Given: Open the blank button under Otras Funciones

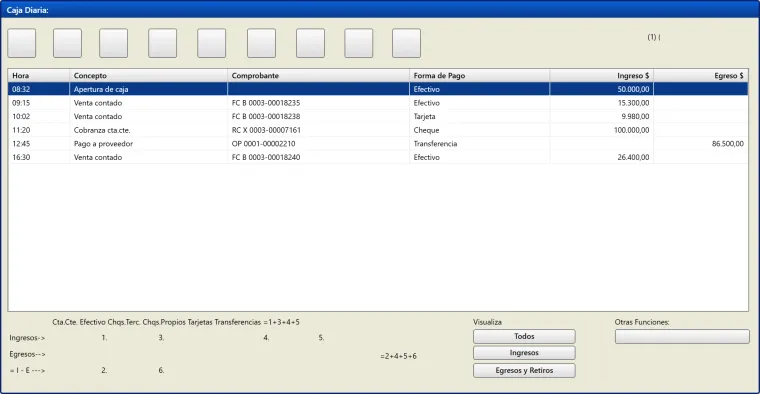Looking at the screenshot, I should (682, 336).
